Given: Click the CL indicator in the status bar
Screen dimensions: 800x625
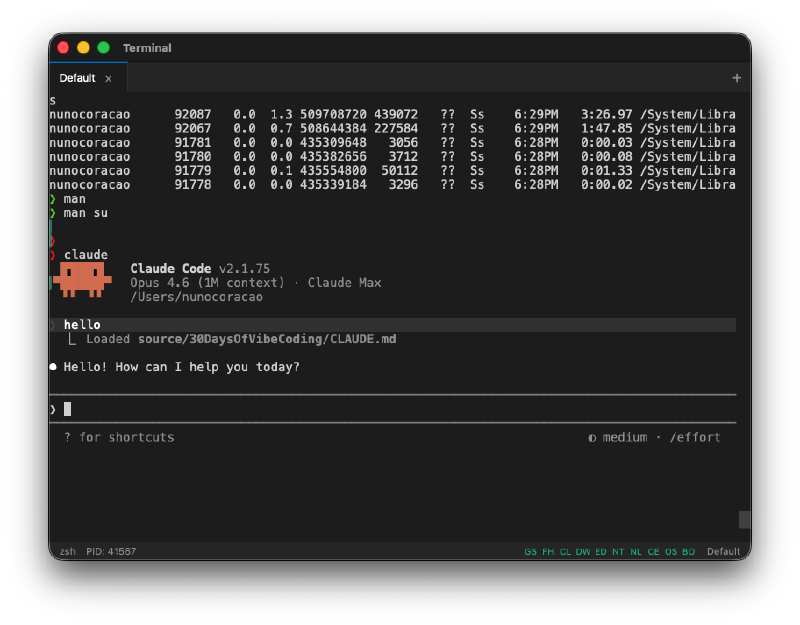Looking at the screenshot, I should [565, 552].
